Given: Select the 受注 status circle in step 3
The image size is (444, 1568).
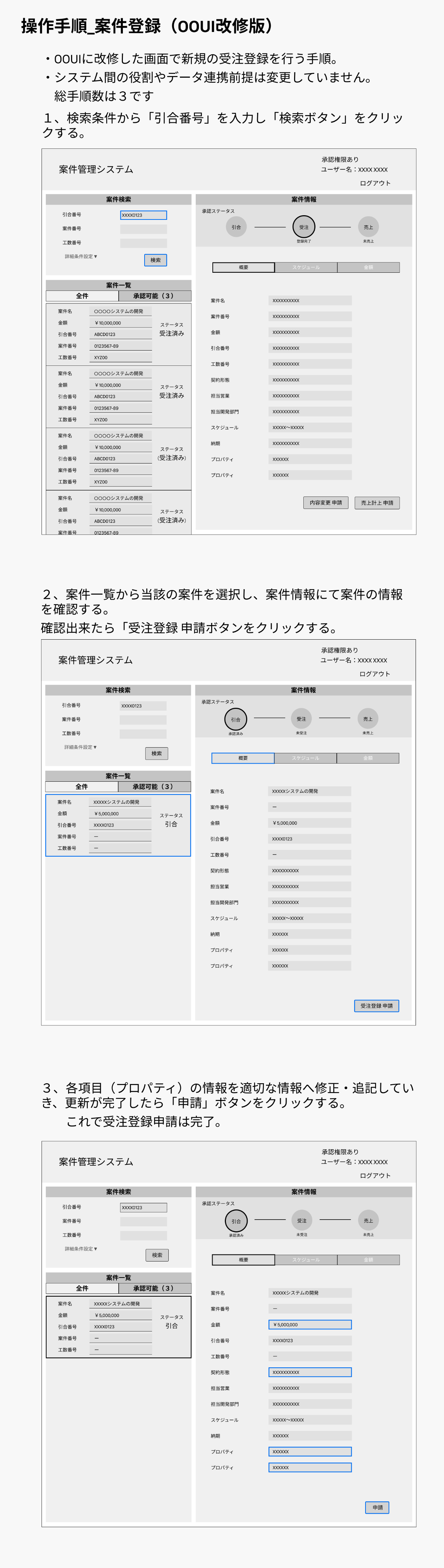Looking at the screenshot, I should (x=302, y=1220).
